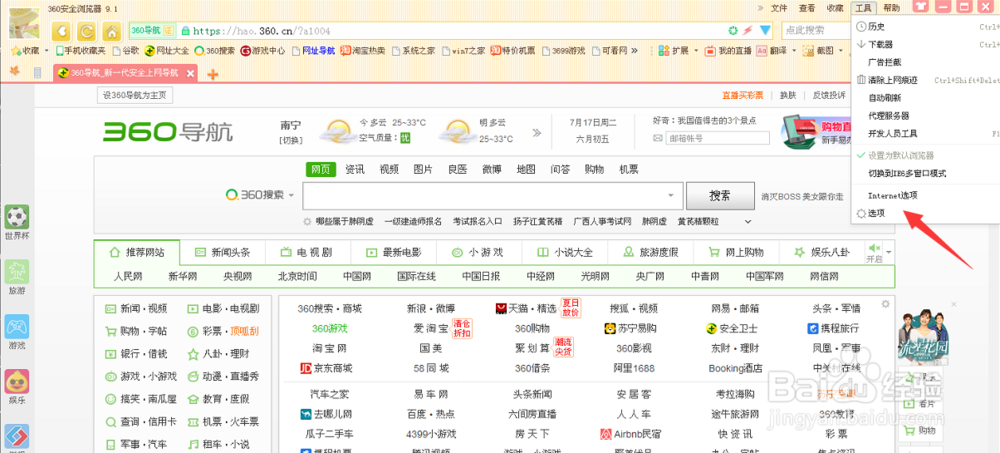Click inside the 360 search input field
The image size is (1000, 453).
point(485,195)
